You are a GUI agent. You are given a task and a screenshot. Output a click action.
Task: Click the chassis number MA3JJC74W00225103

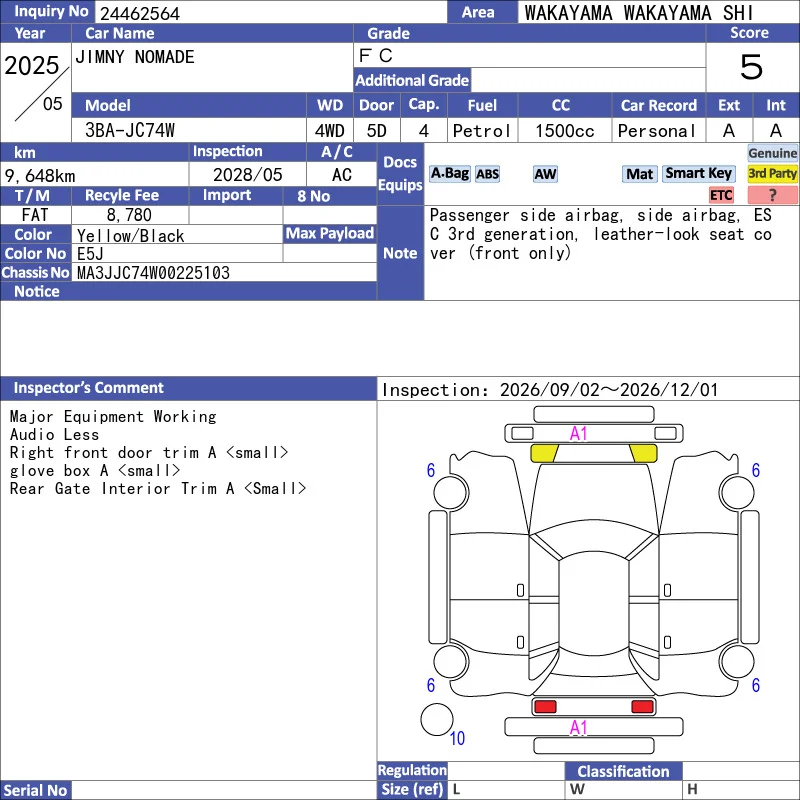pyautogui.click(x=153, y=273)
